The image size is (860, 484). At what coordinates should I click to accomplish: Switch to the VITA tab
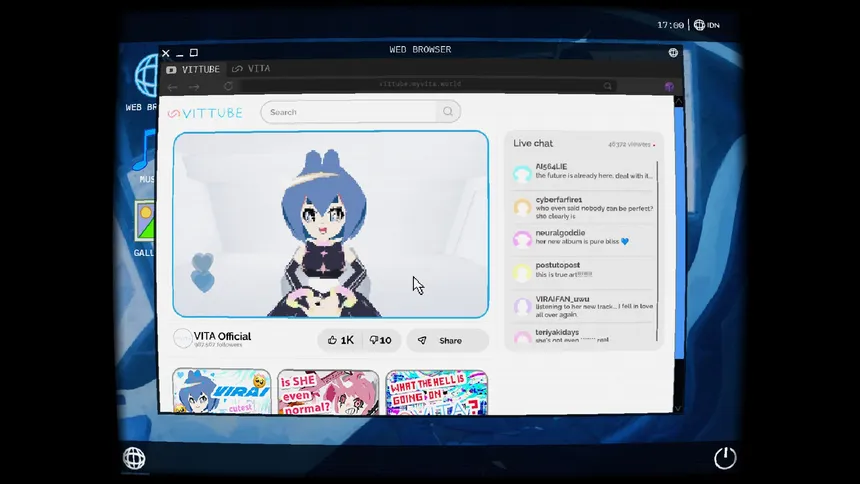(x=251, y=69)
